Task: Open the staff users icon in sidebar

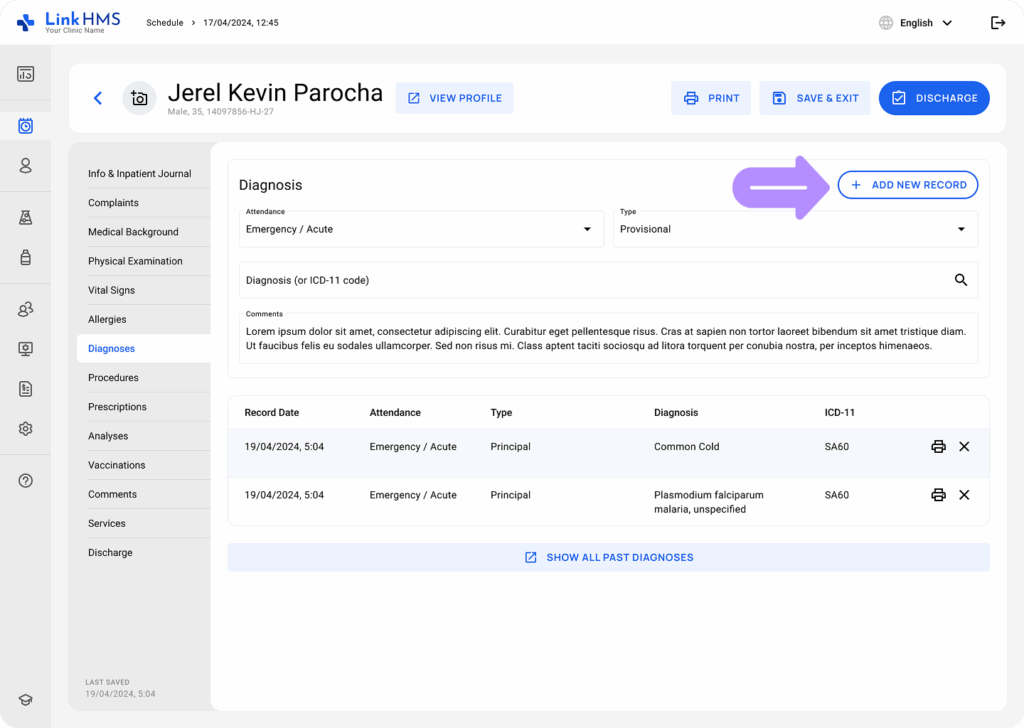Action: 25,309
